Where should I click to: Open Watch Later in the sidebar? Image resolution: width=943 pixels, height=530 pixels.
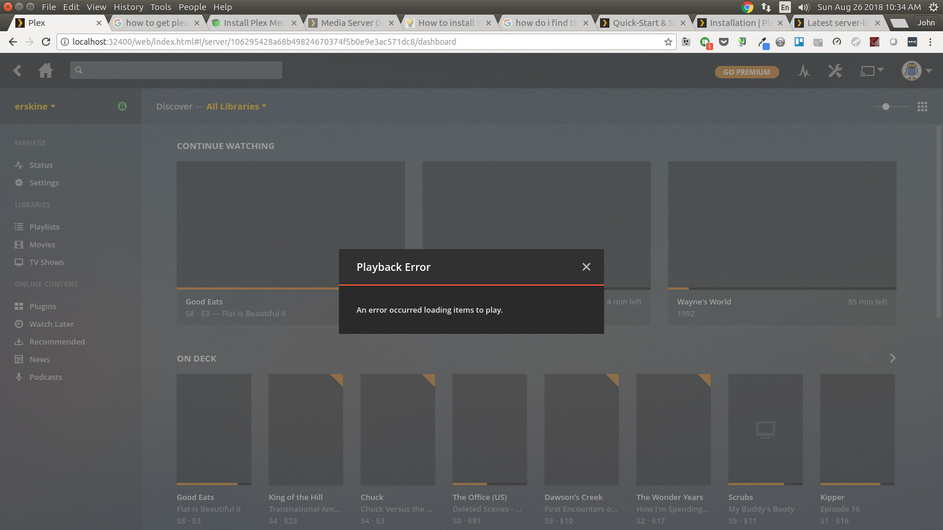[x=51, y=324]
